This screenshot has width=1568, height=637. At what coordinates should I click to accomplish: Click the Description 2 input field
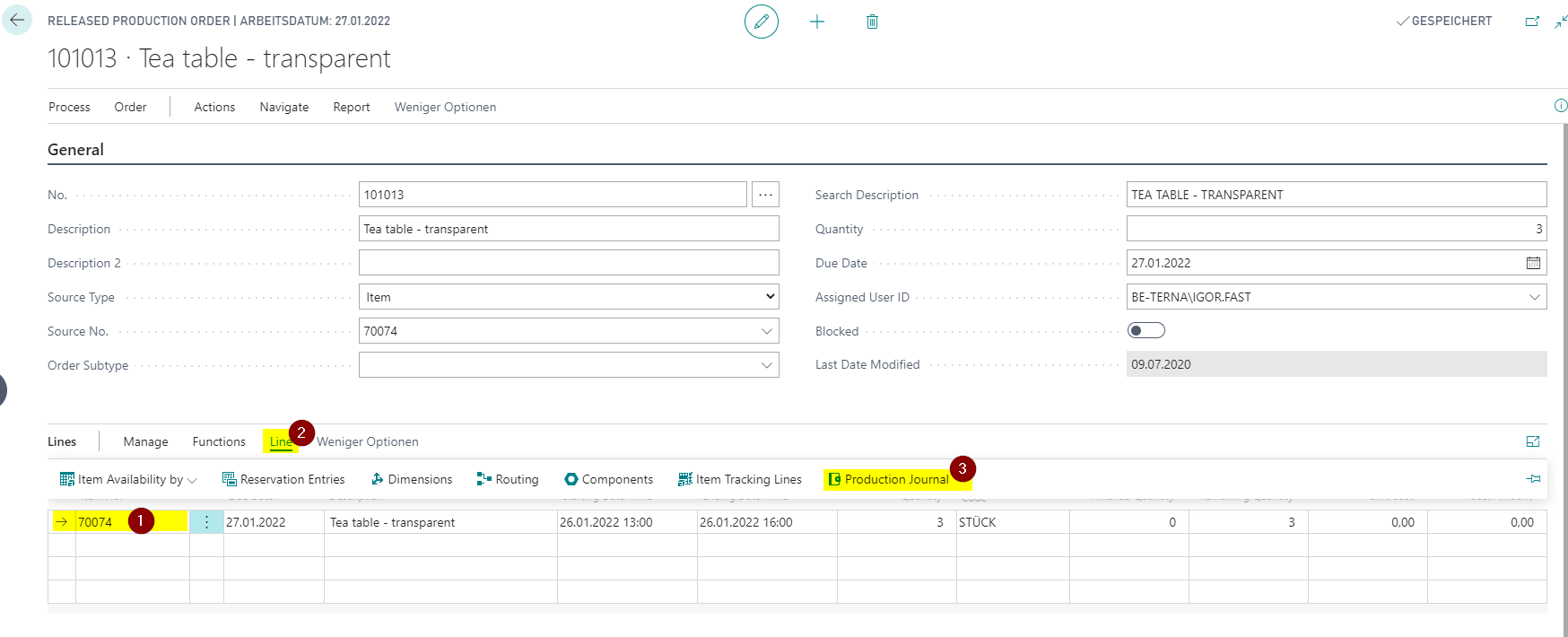pos(569,263)
